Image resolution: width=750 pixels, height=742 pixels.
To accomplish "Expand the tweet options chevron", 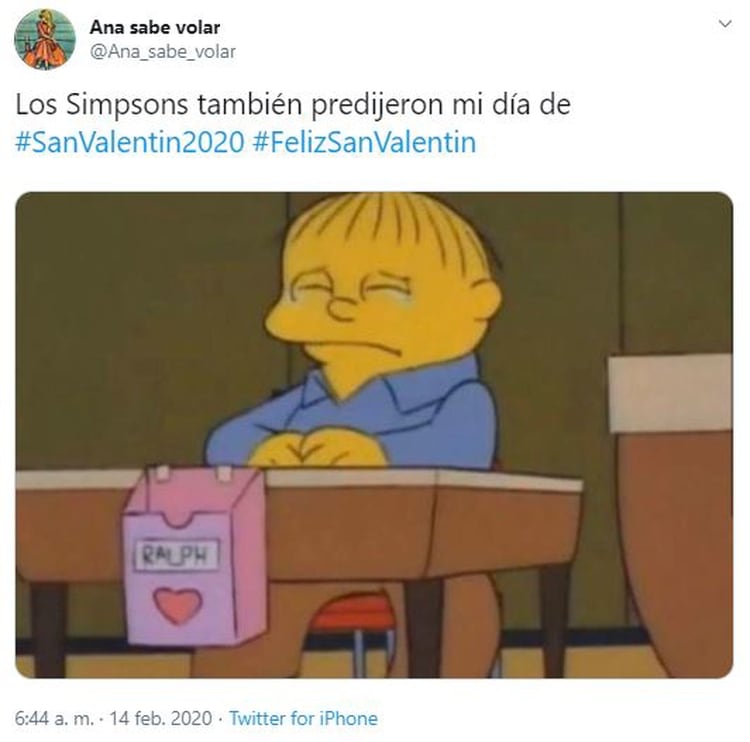I will tap(725, 23).
